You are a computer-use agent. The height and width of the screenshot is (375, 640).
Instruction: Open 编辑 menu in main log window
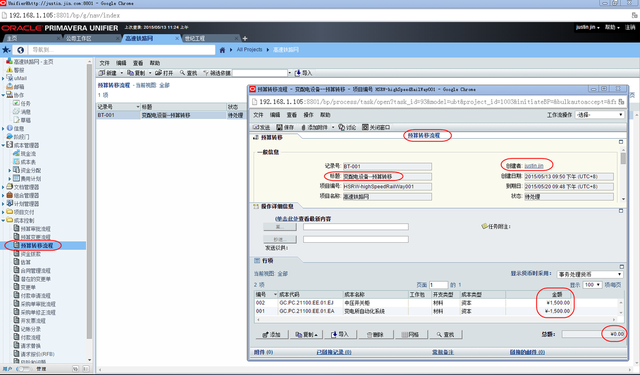[x=121, y=63]
